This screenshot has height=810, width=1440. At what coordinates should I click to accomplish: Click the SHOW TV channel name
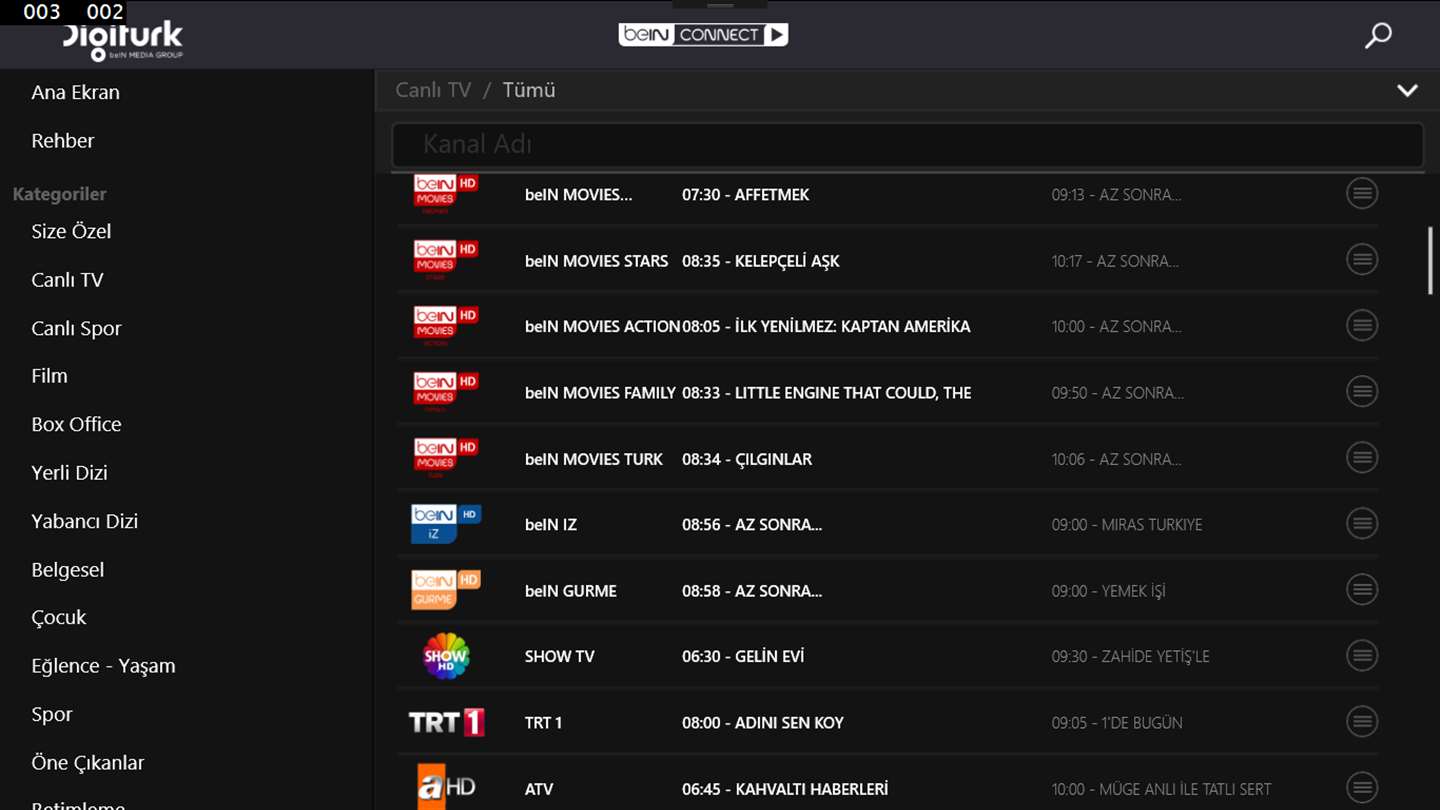coord(559,657)
